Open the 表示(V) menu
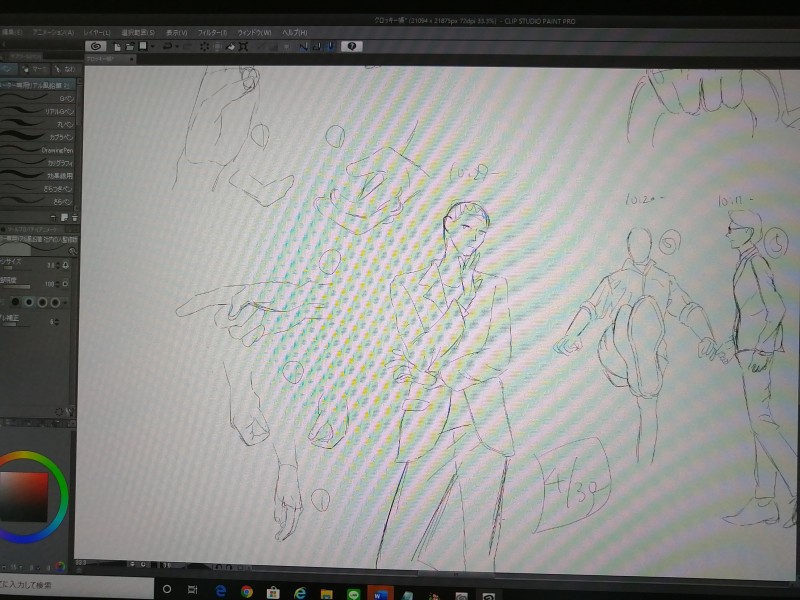 coord(177,32)
